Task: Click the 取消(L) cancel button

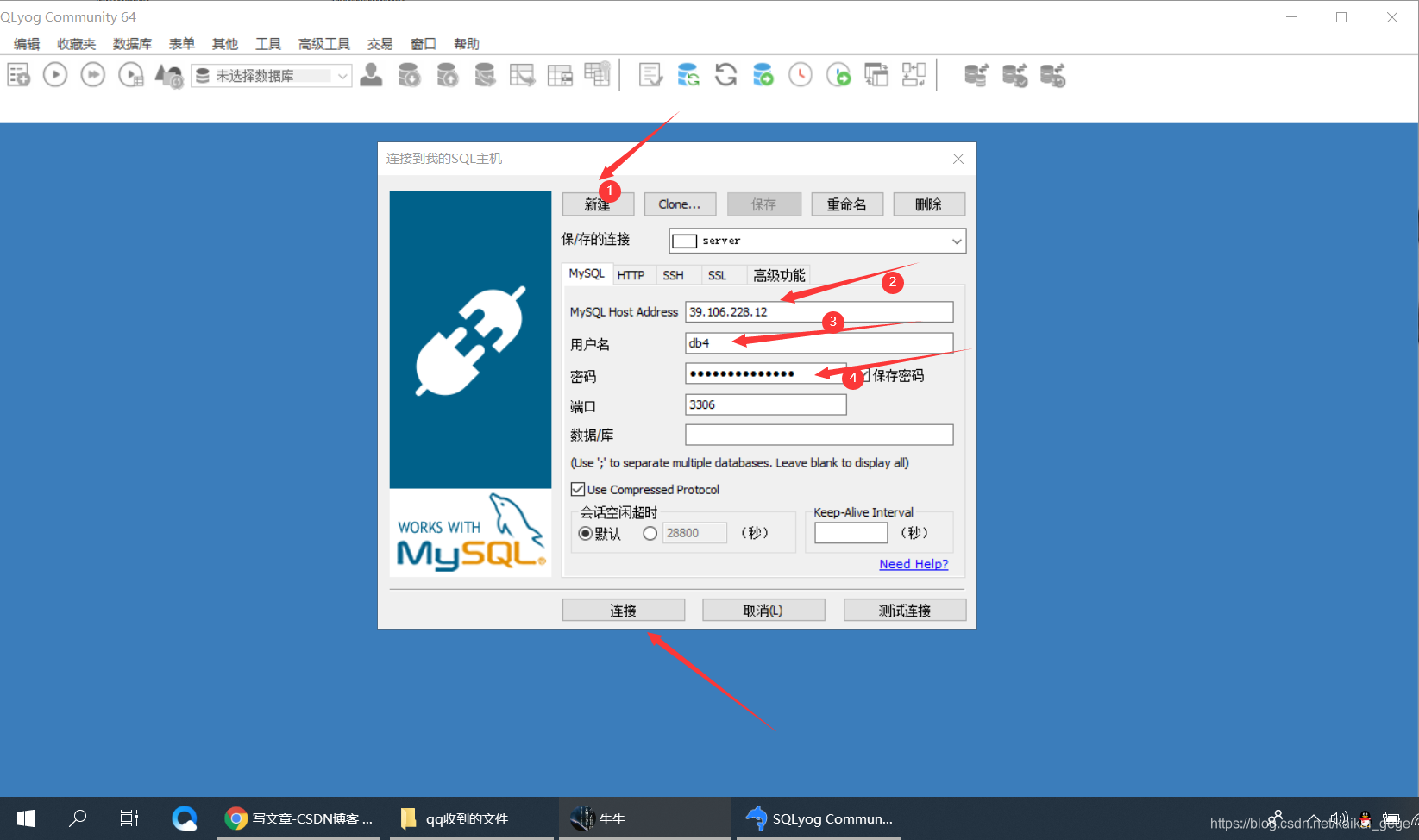Action: point(763,611)
